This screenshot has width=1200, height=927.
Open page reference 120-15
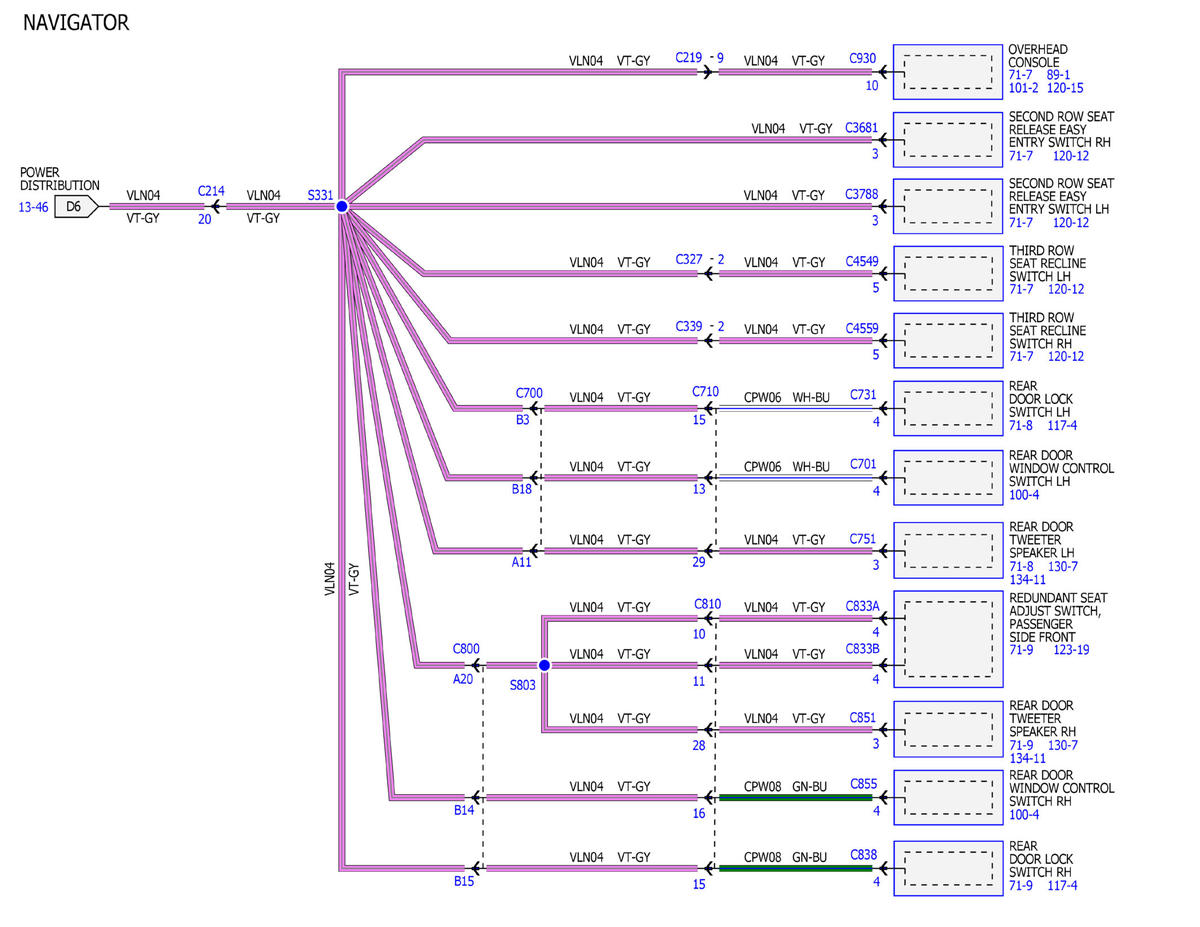(1065, 88)
